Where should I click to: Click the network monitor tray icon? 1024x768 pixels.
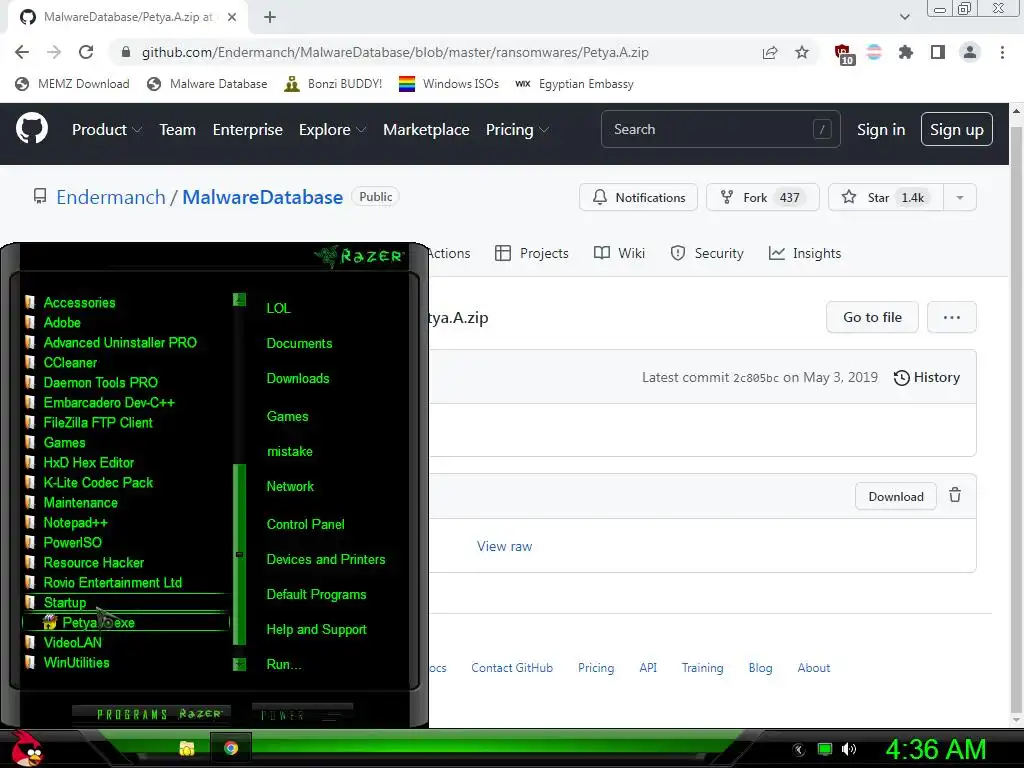click(825, 749)
